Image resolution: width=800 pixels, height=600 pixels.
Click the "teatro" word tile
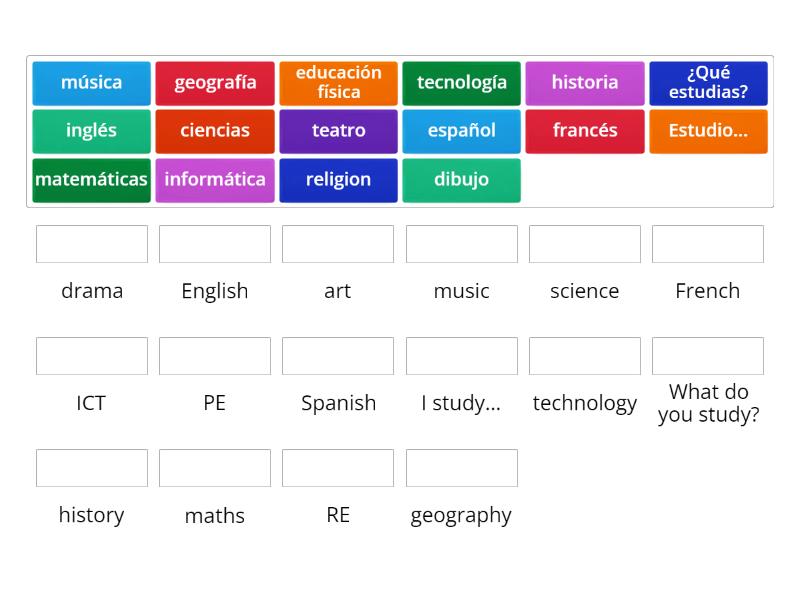338,131
